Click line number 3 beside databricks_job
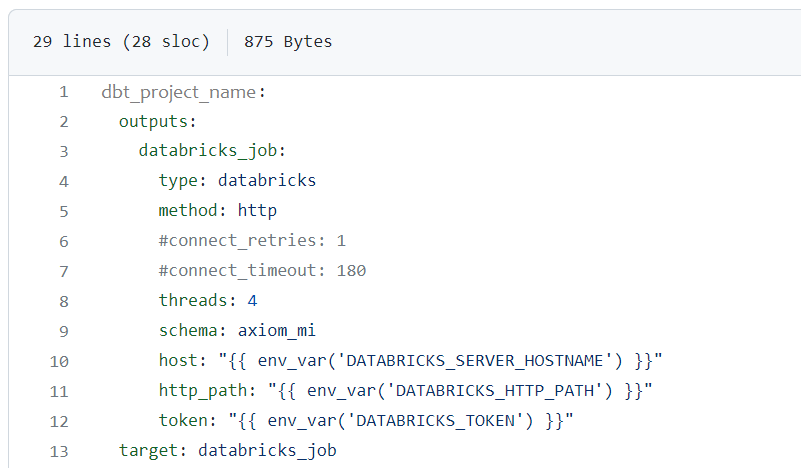The image size is (801, 468). pos(63,152)
